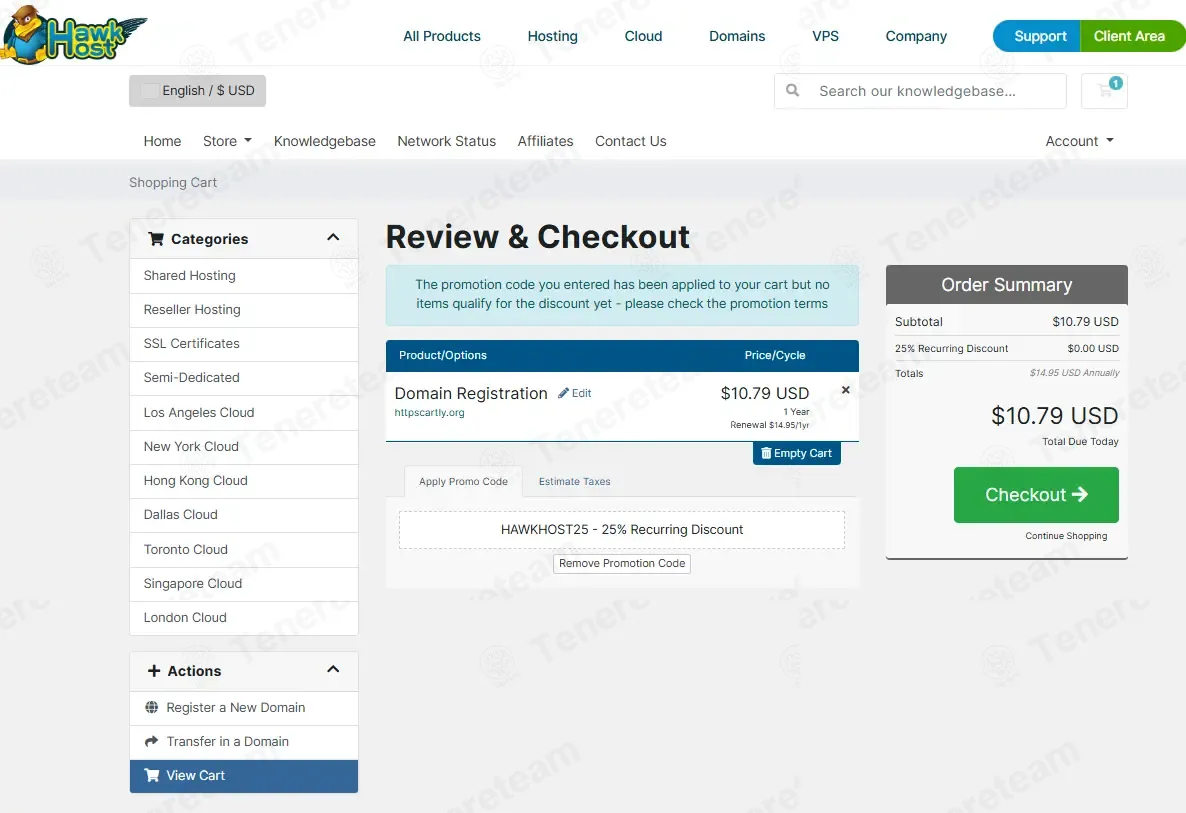Screen dimensions: 1186x813
Task: Click the httpscartly.org domain link
Action: click(x=429, y=413)
